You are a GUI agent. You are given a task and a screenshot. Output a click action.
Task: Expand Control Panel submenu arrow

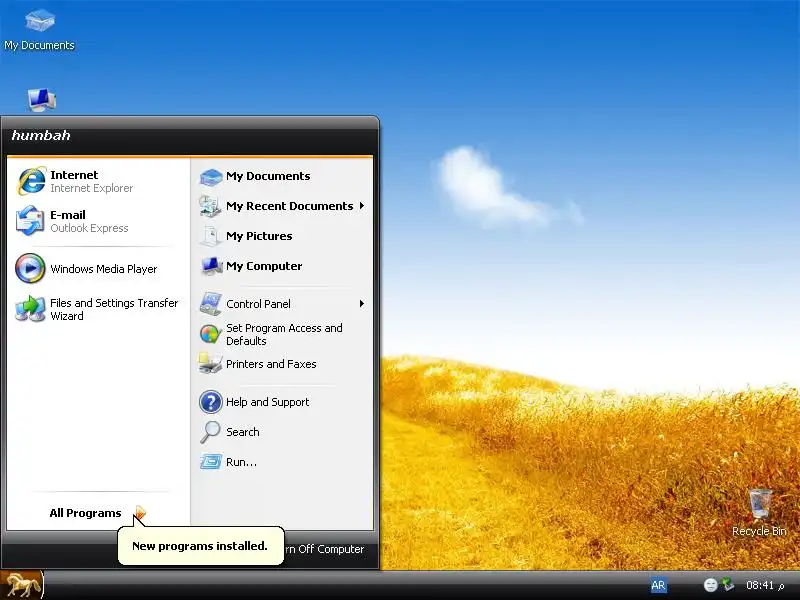[x=362, y=304]
